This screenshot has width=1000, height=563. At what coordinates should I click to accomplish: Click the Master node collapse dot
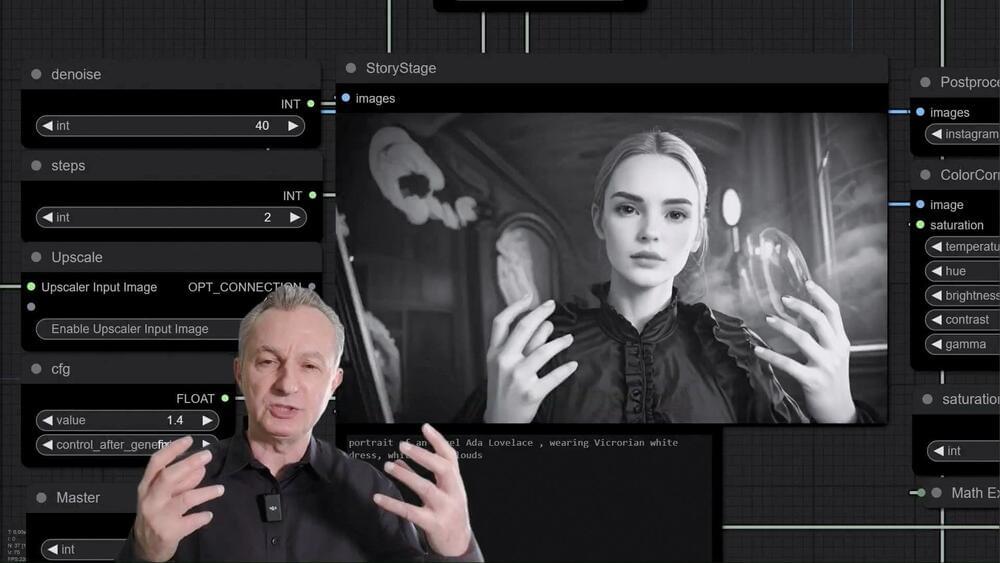[x=41, y=497]
